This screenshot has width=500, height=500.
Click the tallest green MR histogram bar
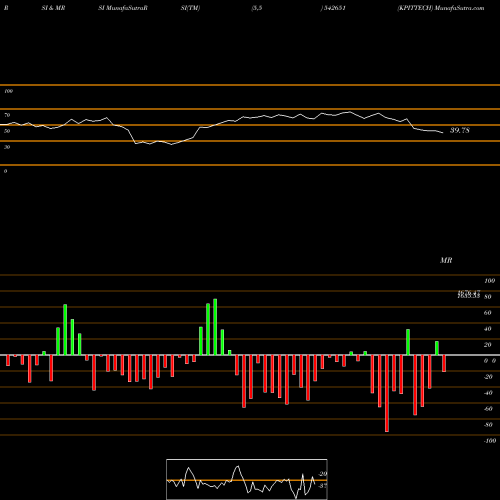tap(215, 327)
